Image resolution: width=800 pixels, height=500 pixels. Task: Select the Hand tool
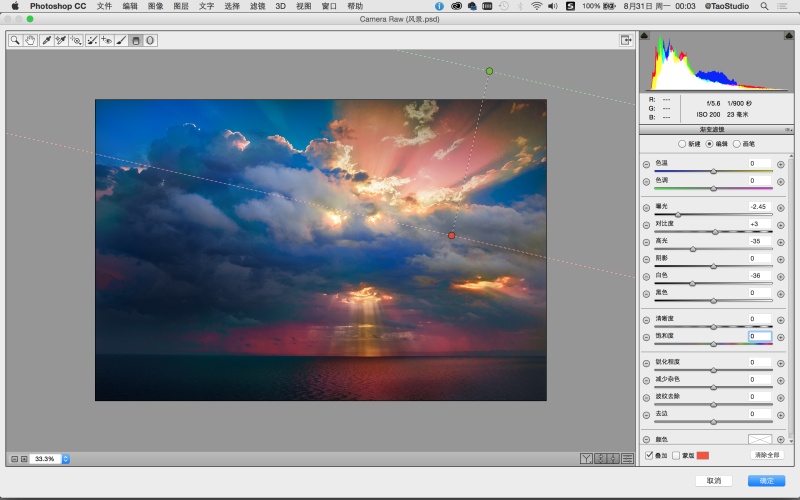pos(30,40)
